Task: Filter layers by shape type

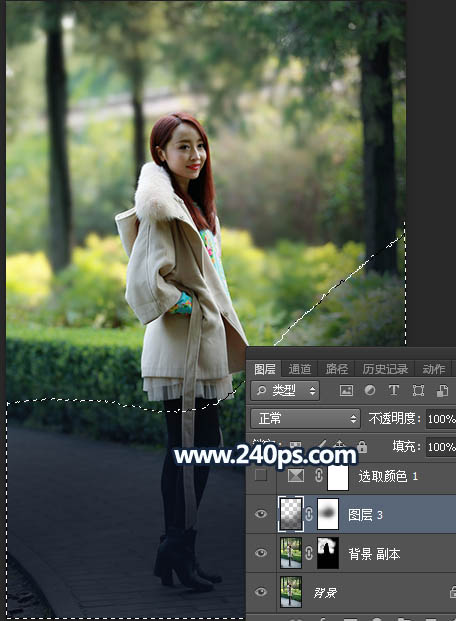Action: (x=418, y=391)
